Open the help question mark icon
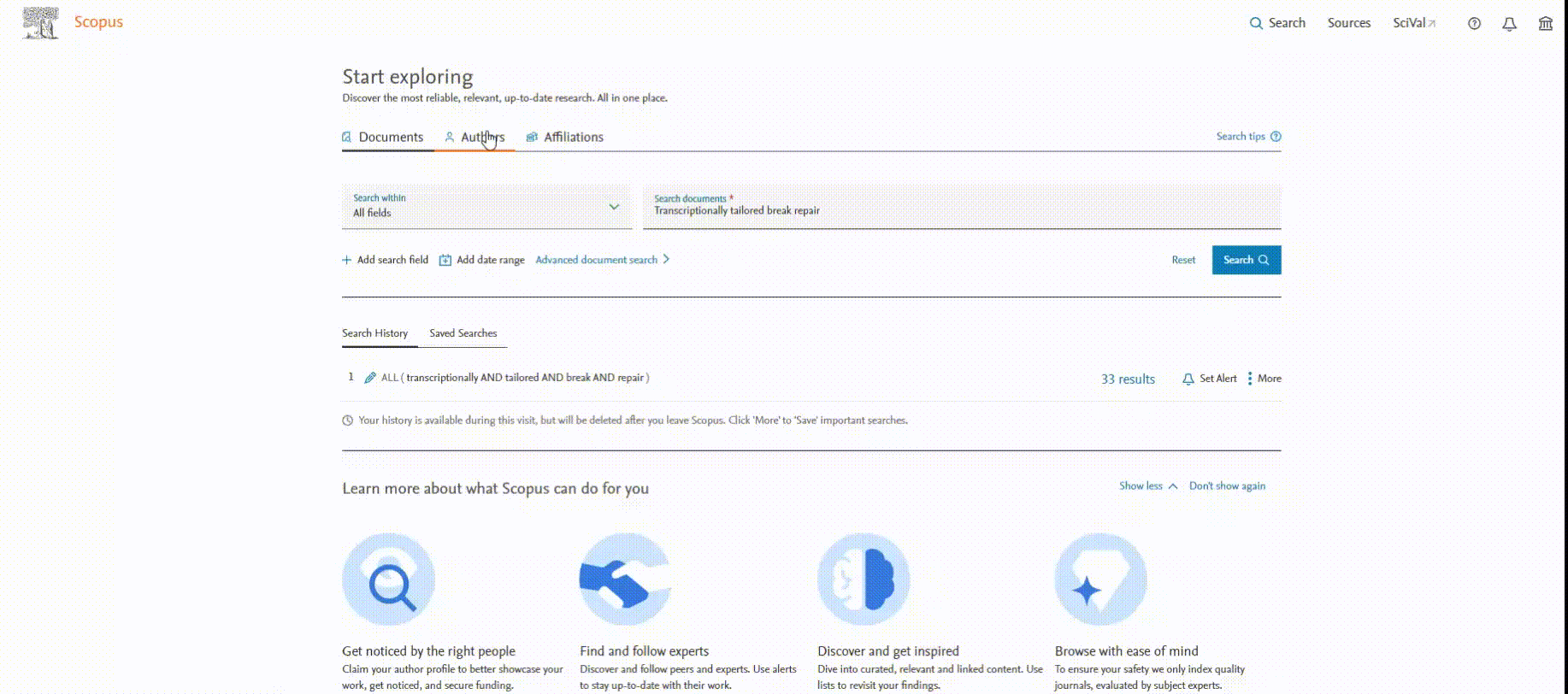Image resolution: width=1568 pixels, height=694 pixels. tap(1474, 24)
